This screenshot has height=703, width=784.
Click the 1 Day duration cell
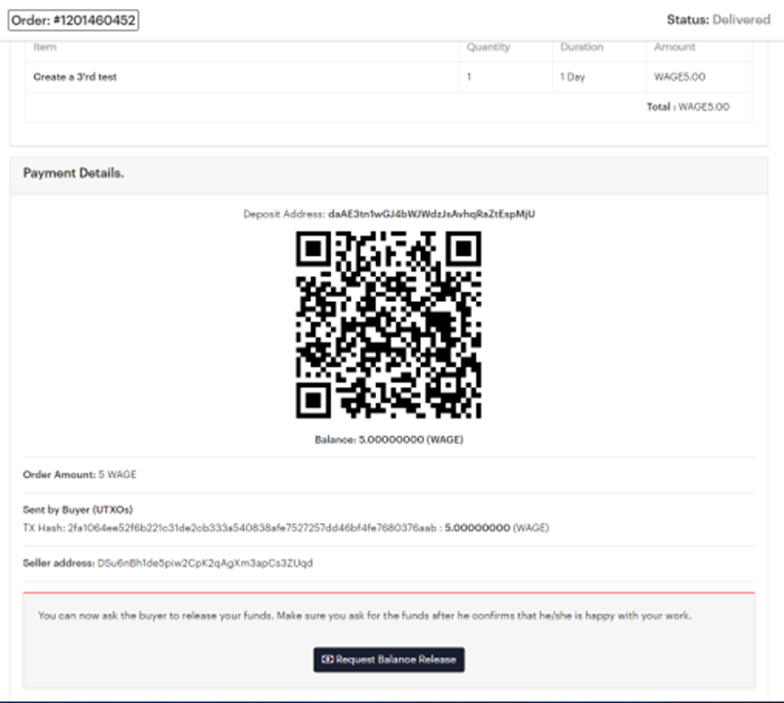tap(573, 77)
